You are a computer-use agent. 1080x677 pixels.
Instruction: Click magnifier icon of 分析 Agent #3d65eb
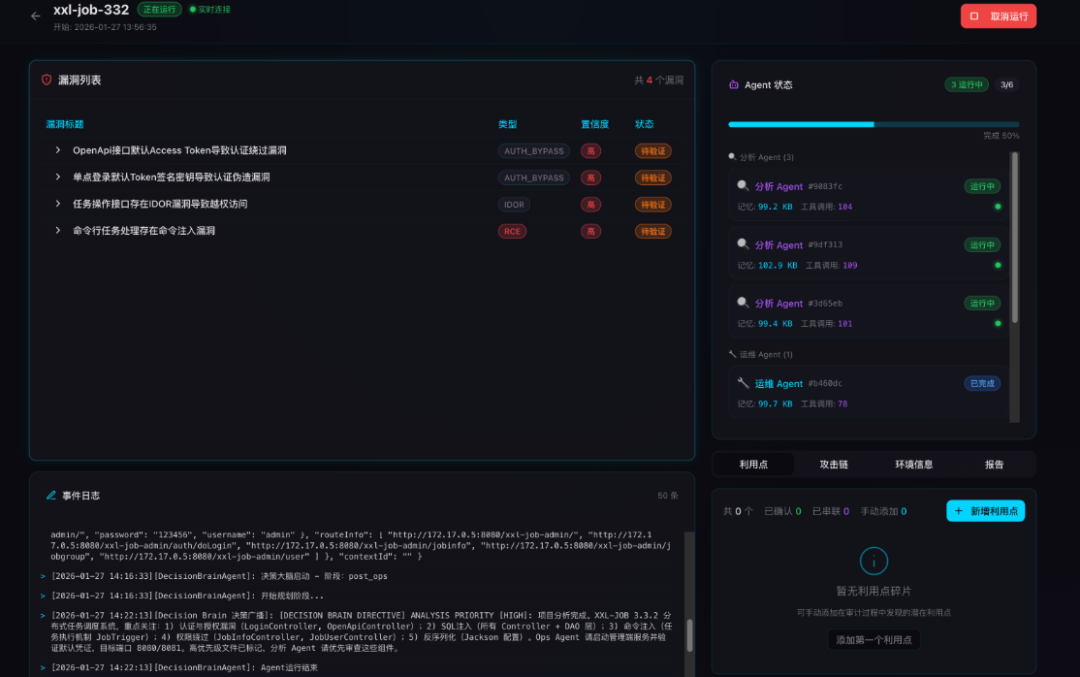(x=742, y=303)
